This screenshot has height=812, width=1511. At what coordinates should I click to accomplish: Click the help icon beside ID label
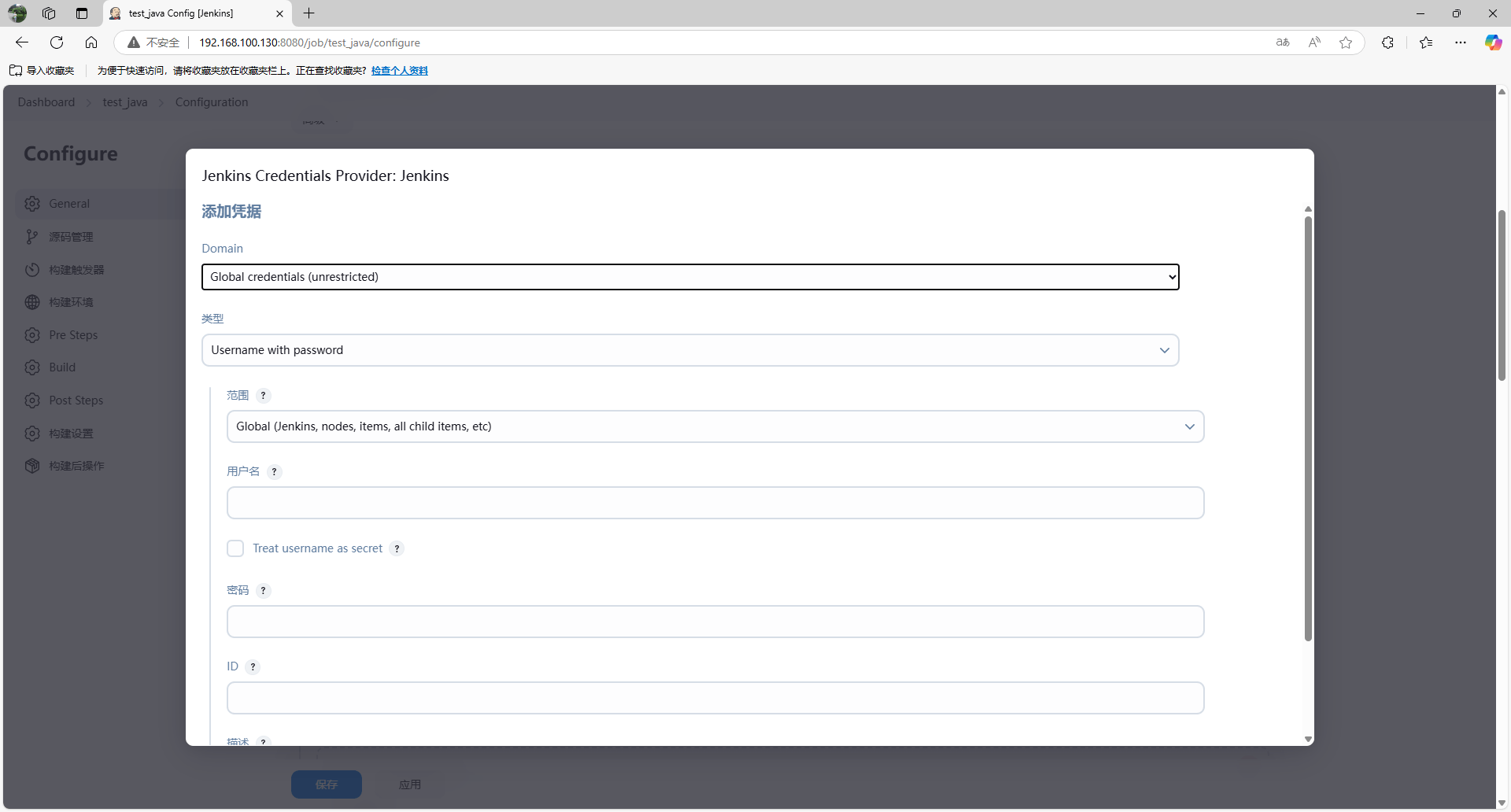coord(253,667)
